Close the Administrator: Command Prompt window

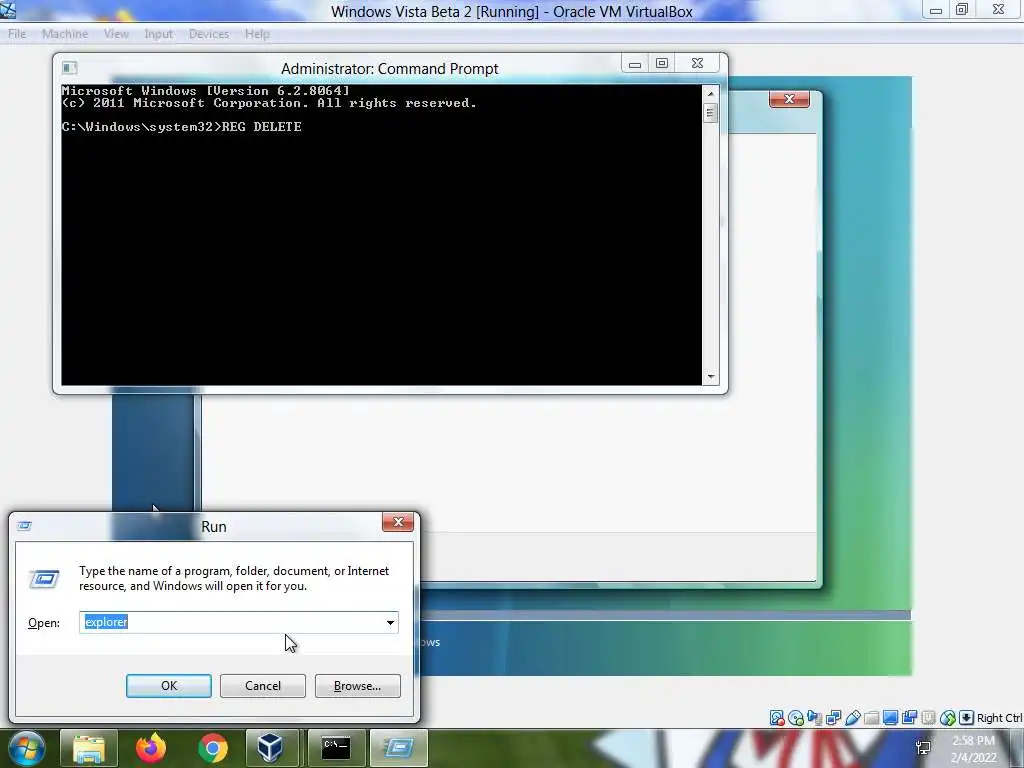pos(697,63)
